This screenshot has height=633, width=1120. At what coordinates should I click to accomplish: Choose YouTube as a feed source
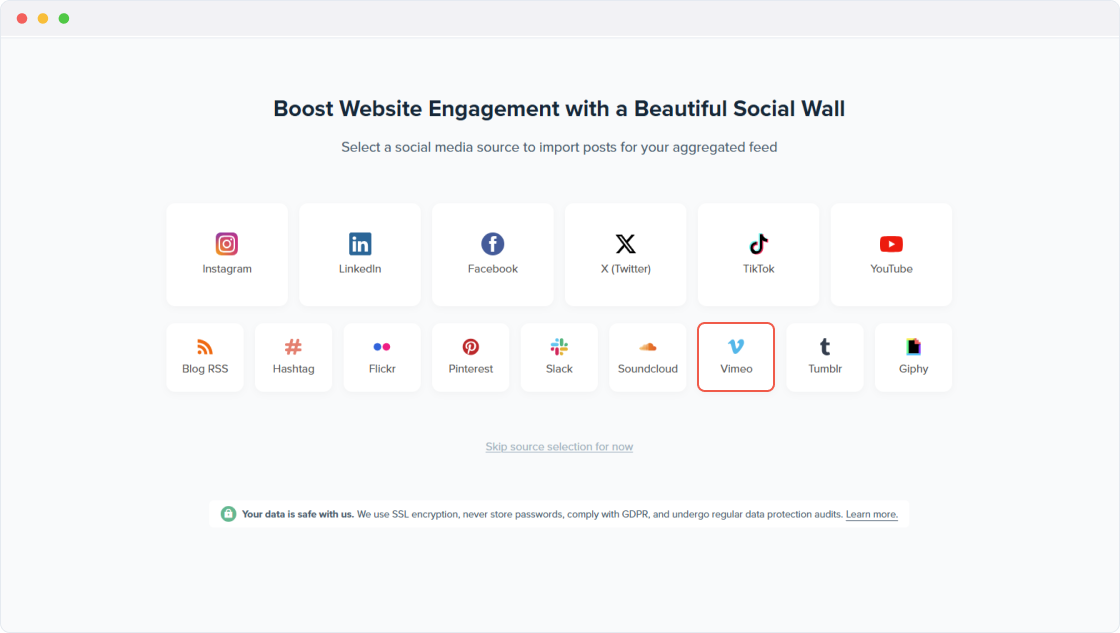tap(890, 254)
